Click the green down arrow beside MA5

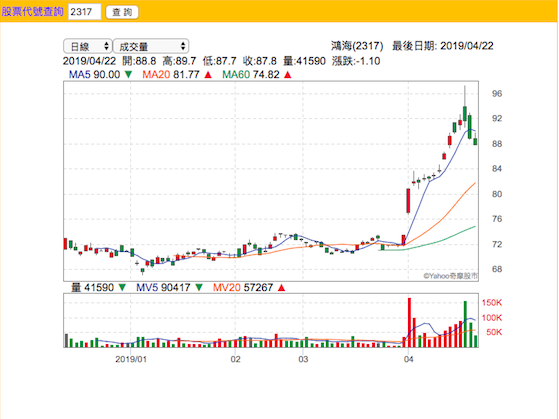pyautogui.click(x=128, y=75)
